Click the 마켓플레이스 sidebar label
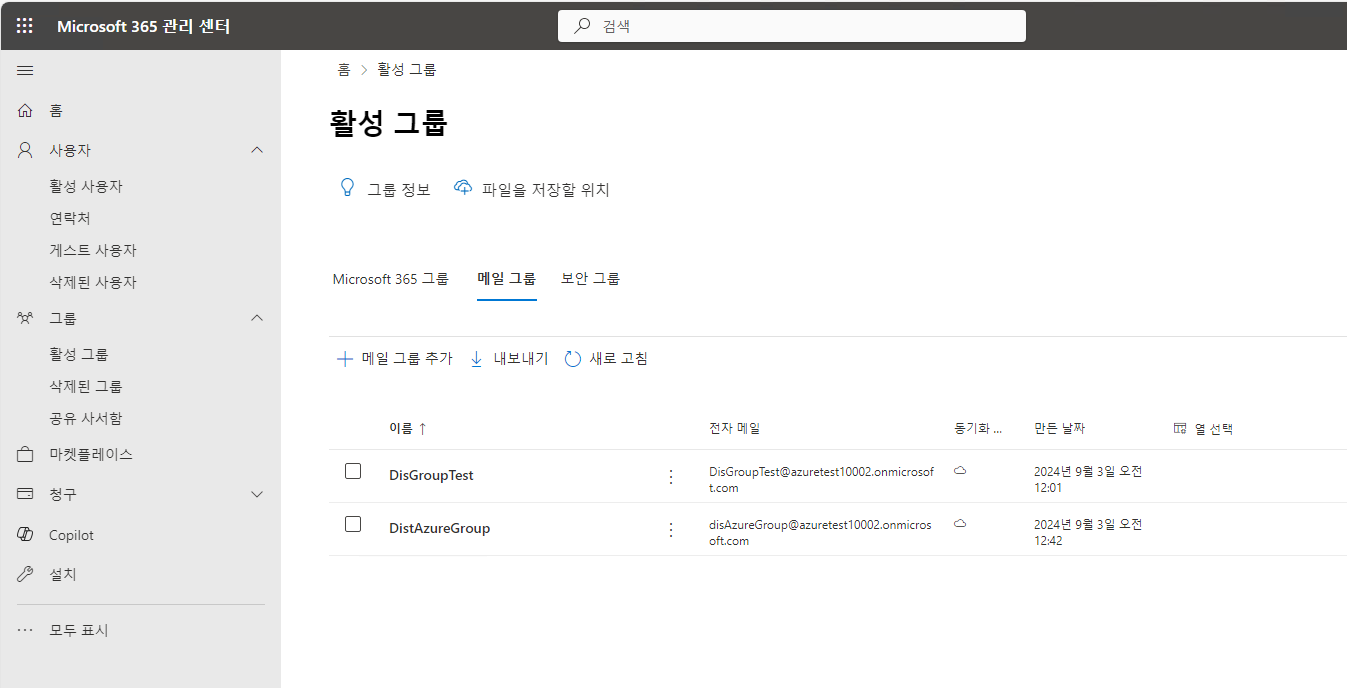Image resolution: width=1347 pixels, height=688 pixels. (91, 454)
